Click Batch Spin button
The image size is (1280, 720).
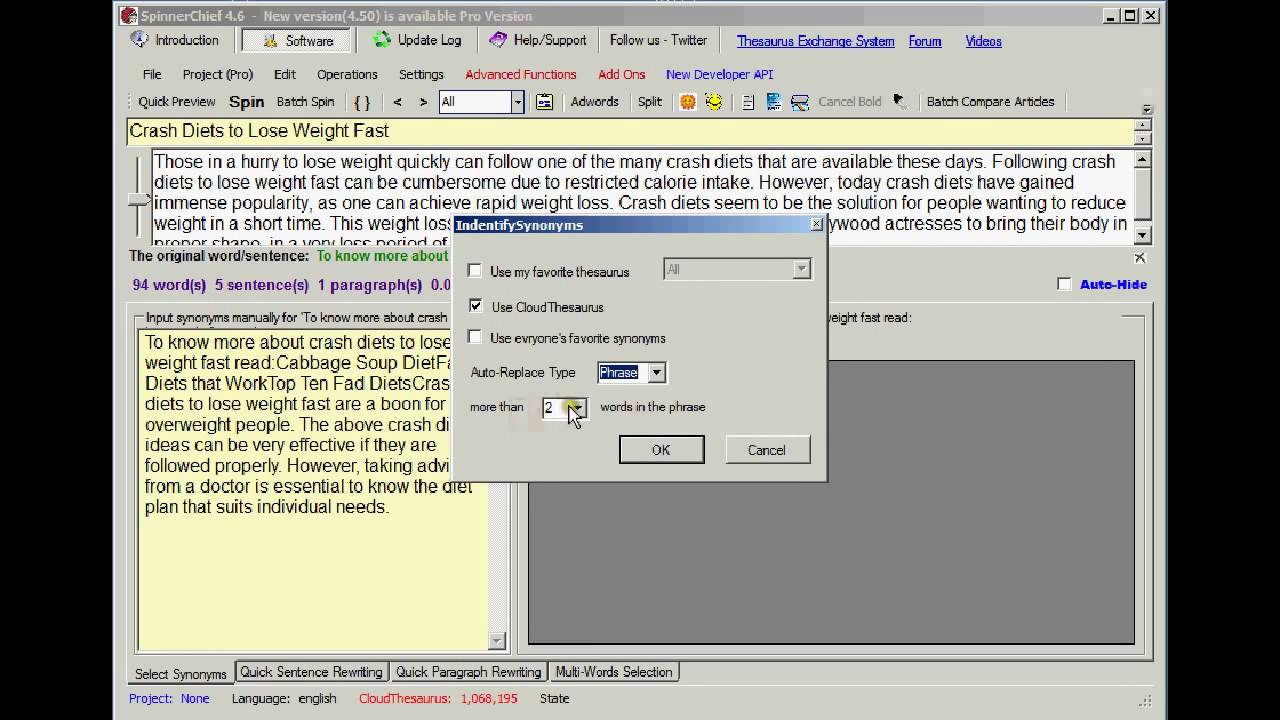coord(305,101)
